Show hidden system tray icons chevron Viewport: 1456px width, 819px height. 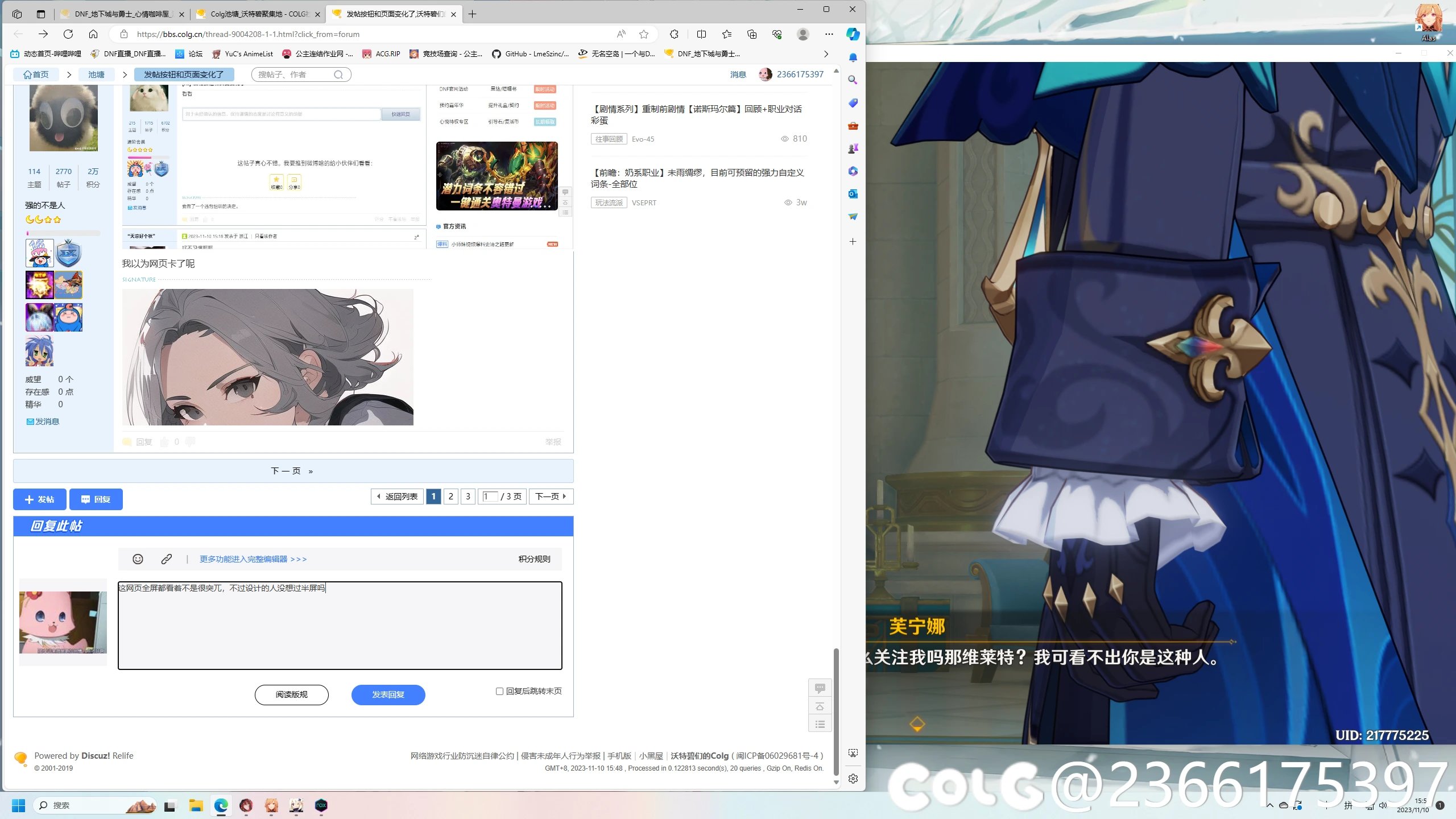tap(1269, 805)
